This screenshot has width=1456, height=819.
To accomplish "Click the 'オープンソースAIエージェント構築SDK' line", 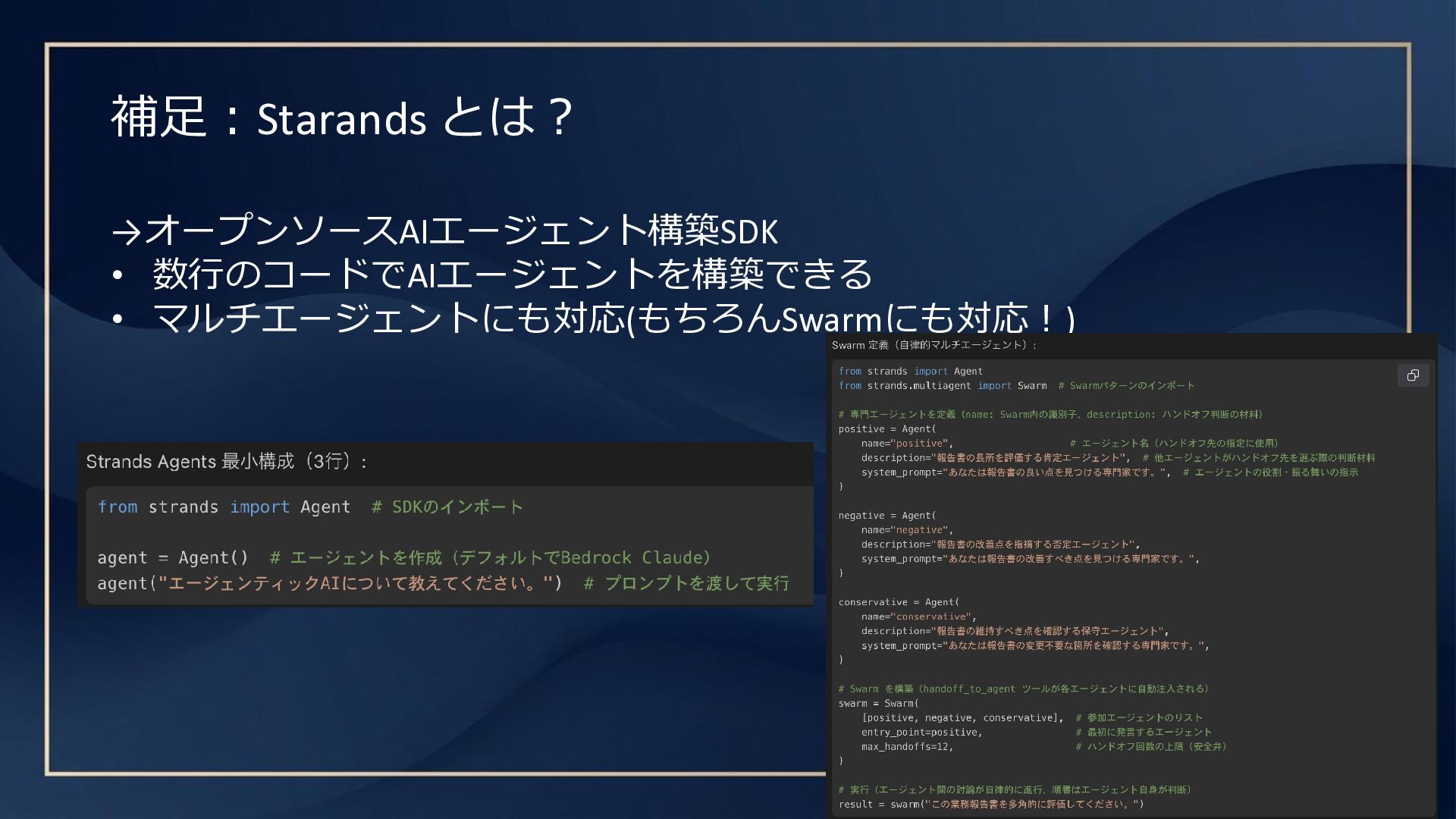I will 444,231.
